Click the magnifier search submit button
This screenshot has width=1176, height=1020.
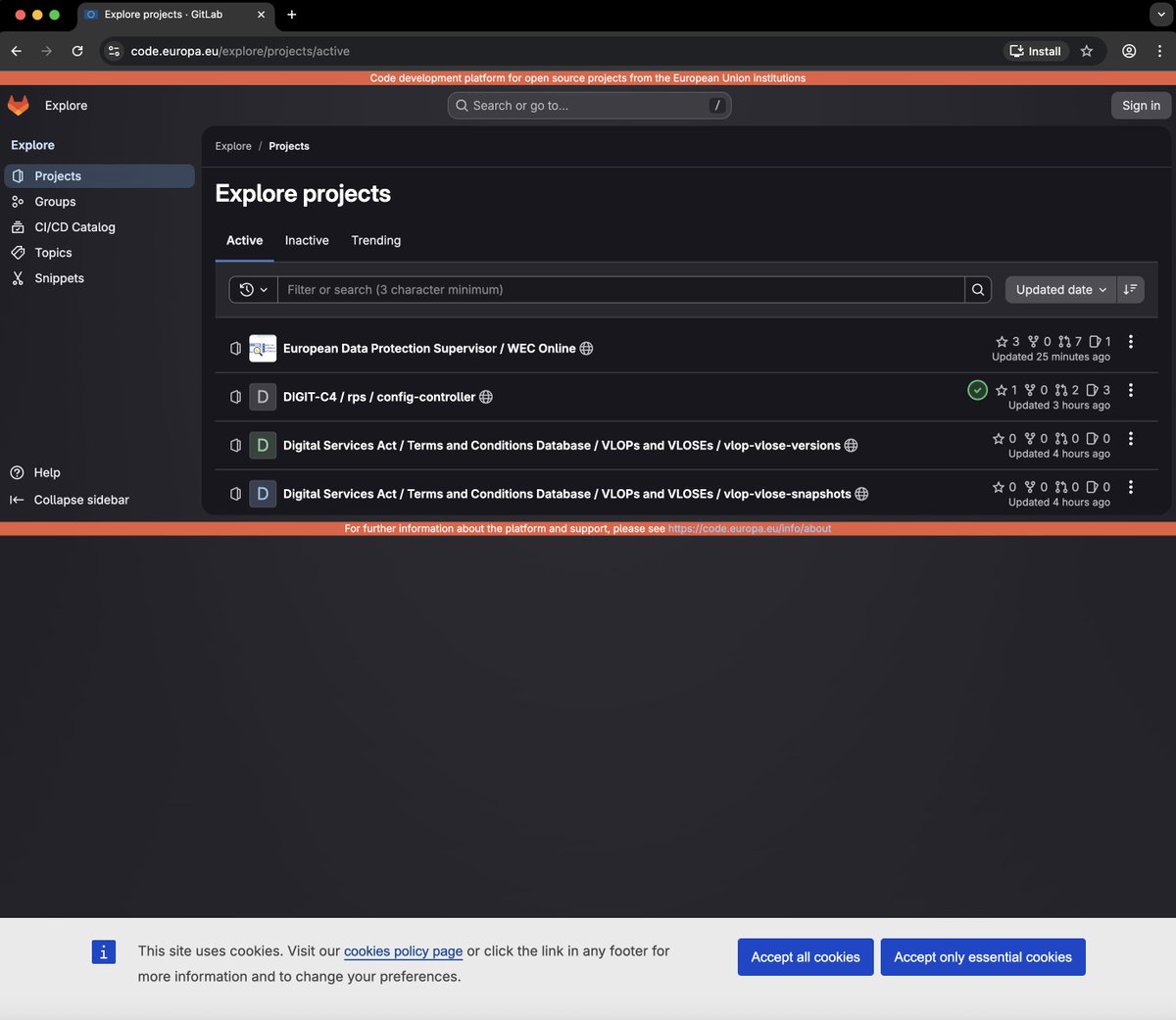pos(978,290)
